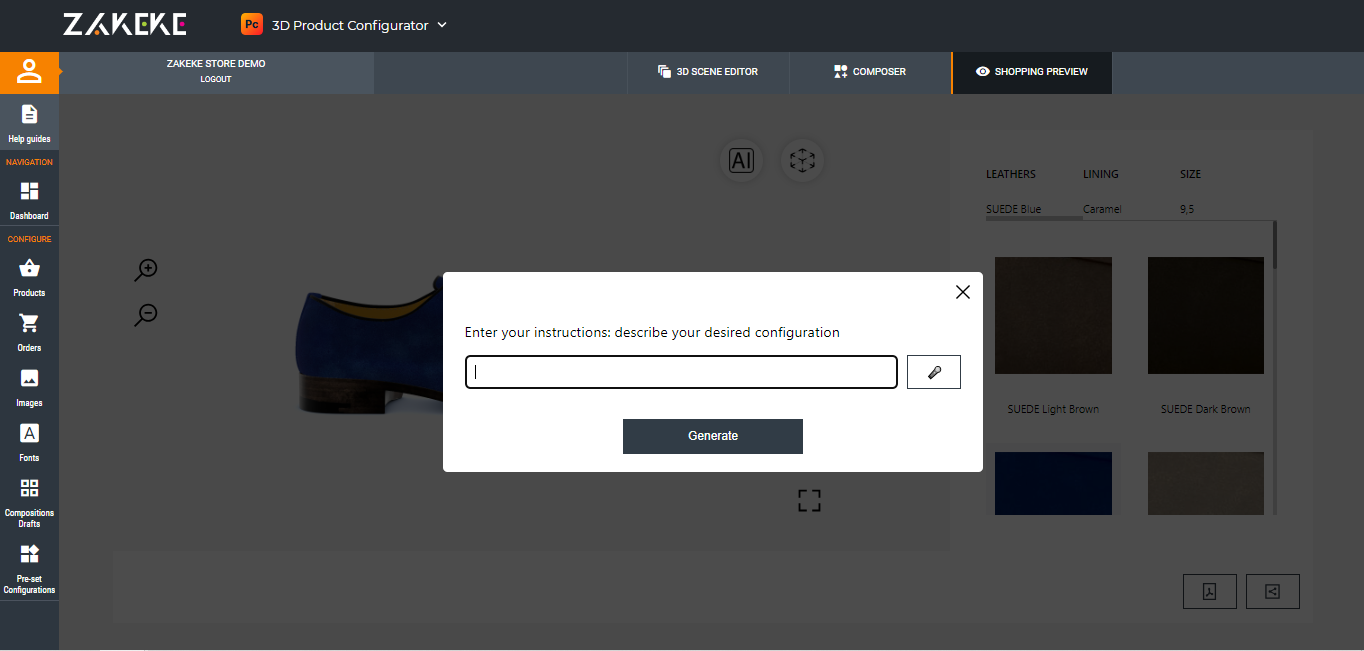Switch to the Composer tab
The height and width of the screenshot is (651, 1364).
[870, 72]
